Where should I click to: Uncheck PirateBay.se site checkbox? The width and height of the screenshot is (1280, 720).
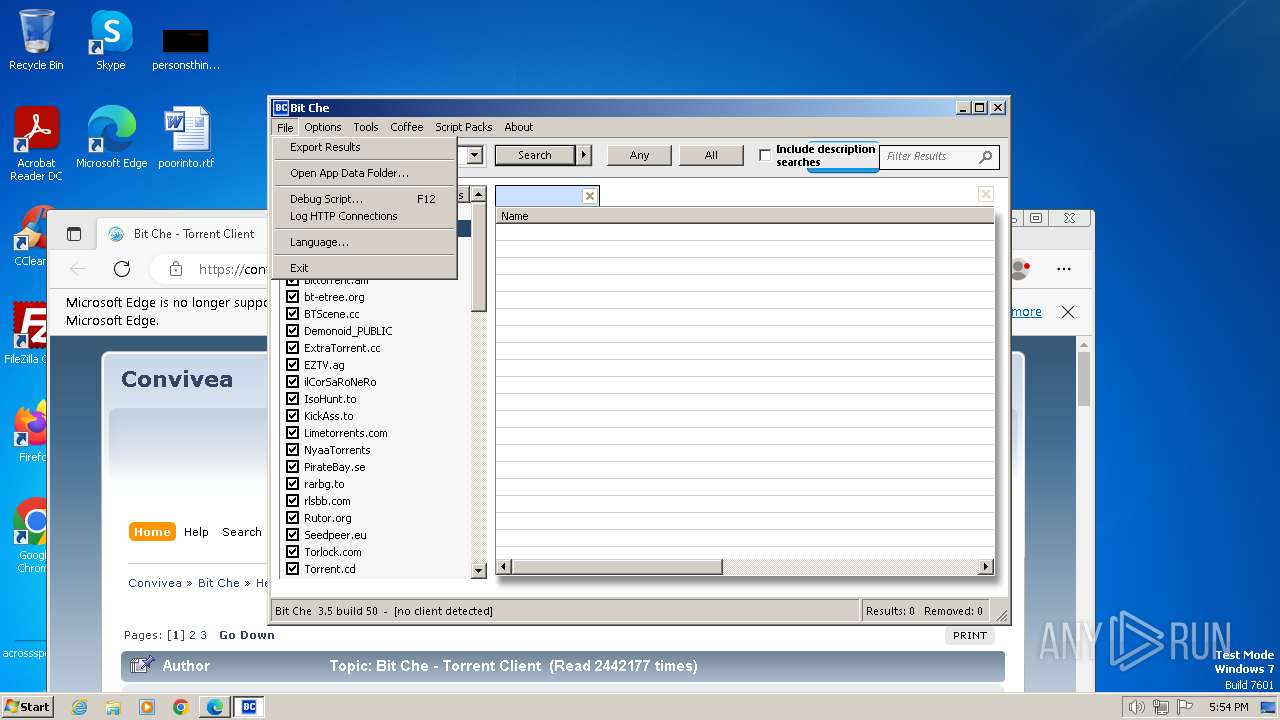click(x=293, y=467)
